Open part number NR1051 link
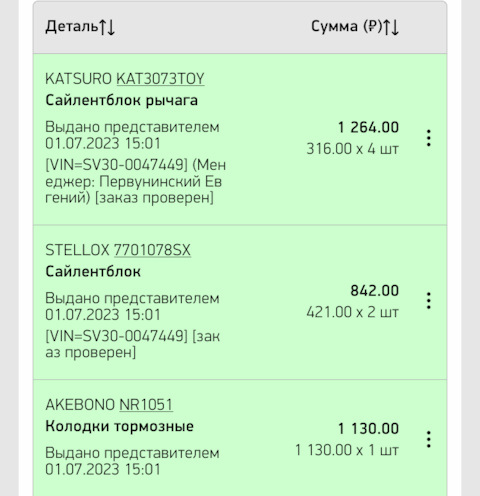 tap(146, 405)
